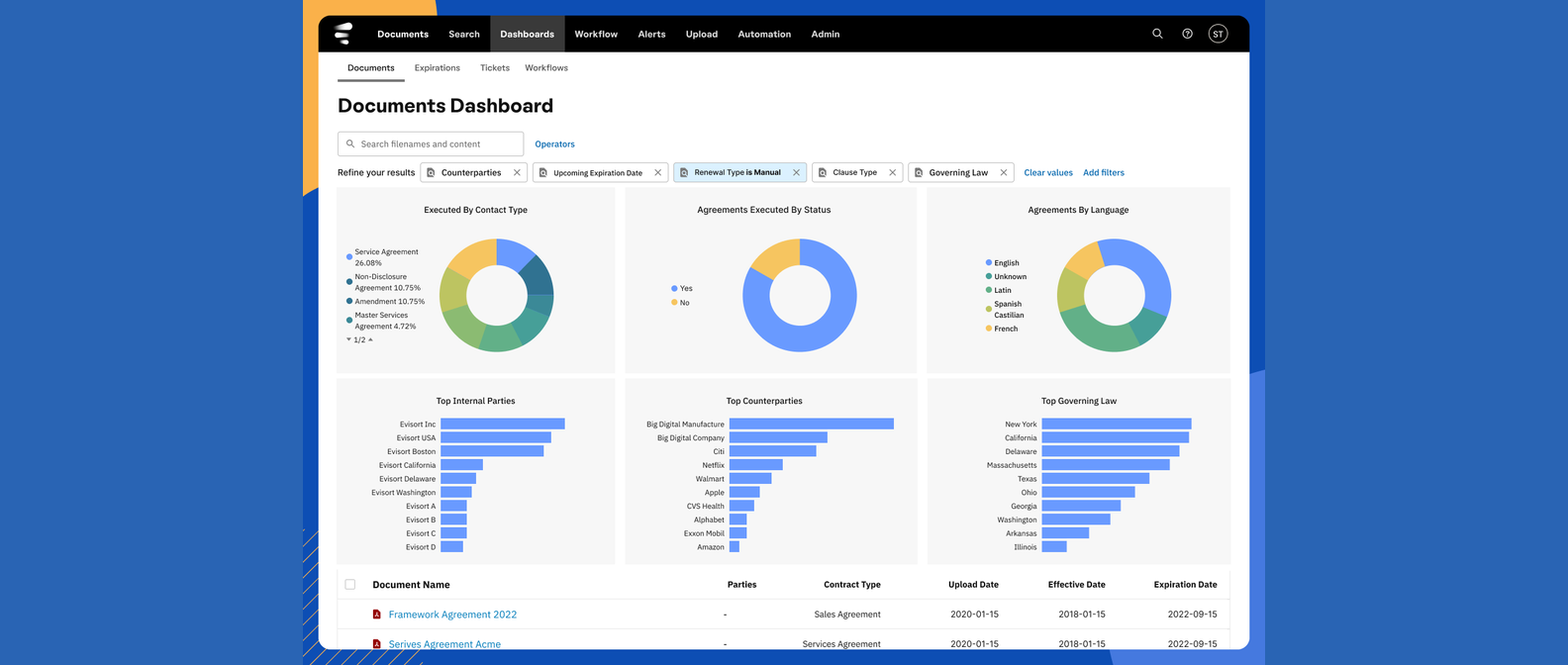Switch to the Expirations tab
1568x665 pixels.
438,68
